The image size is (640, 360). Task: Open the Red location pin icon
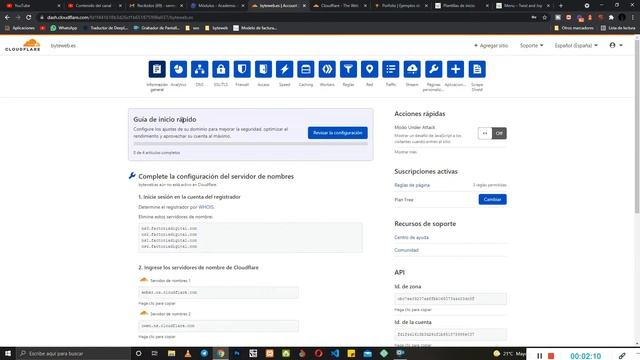click(x=369, y=69)
